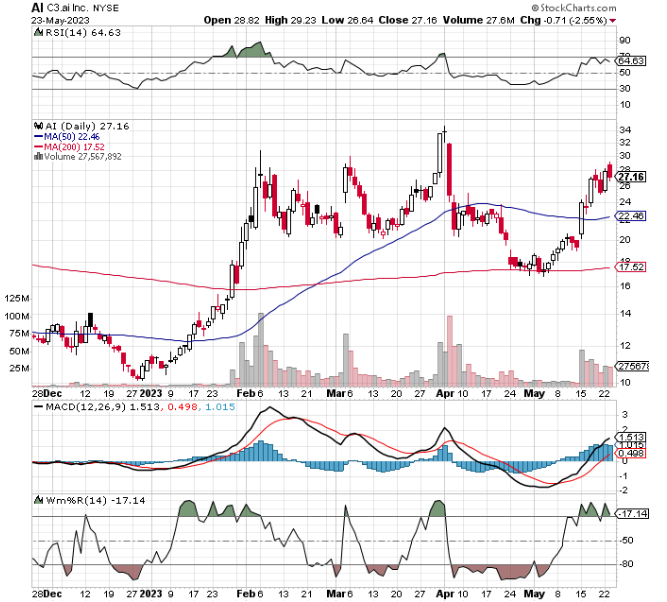Select the 23-May-2023 date text
667x602 pixels.
(60, 20)
